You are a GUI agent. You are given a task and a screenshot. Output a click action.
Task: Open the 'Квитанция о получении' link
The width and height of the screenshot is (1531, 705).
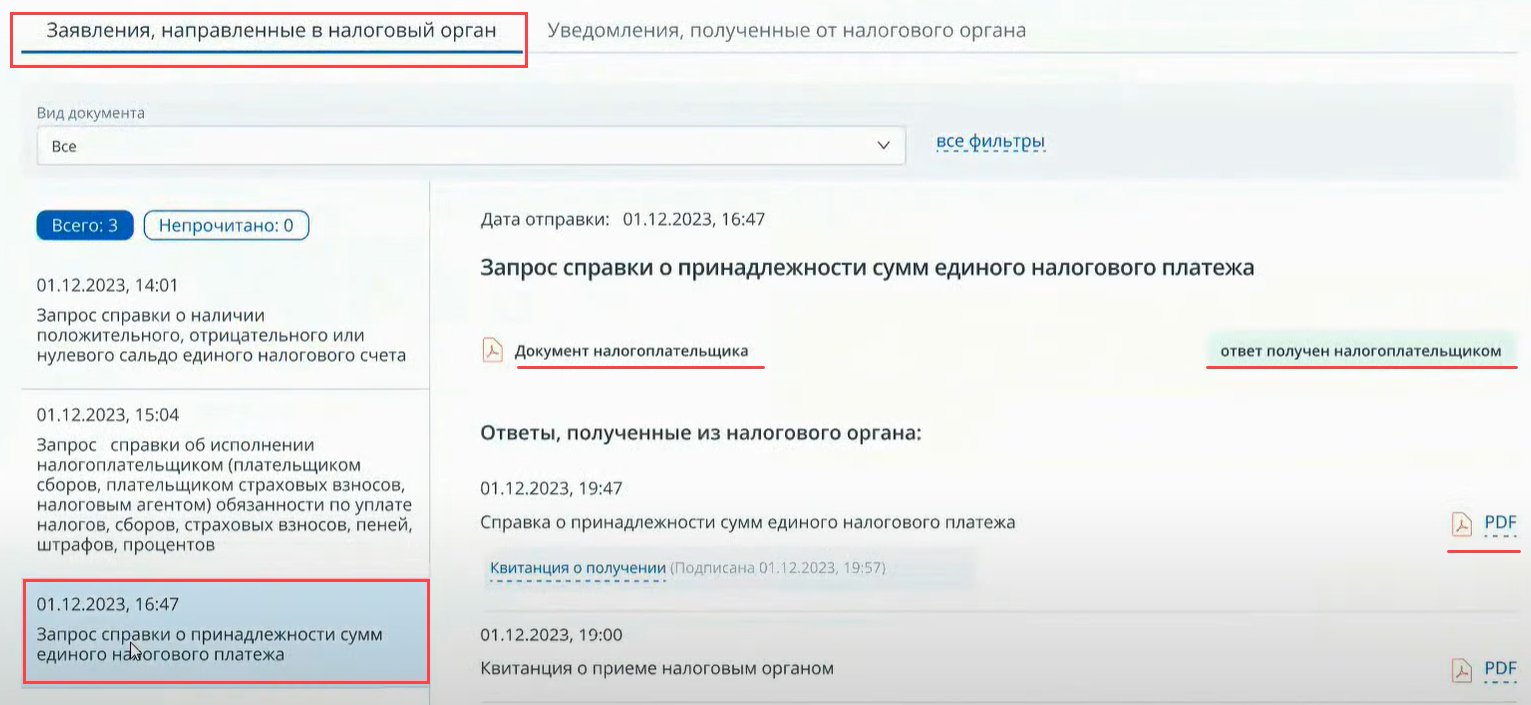(x=577, y=568)
